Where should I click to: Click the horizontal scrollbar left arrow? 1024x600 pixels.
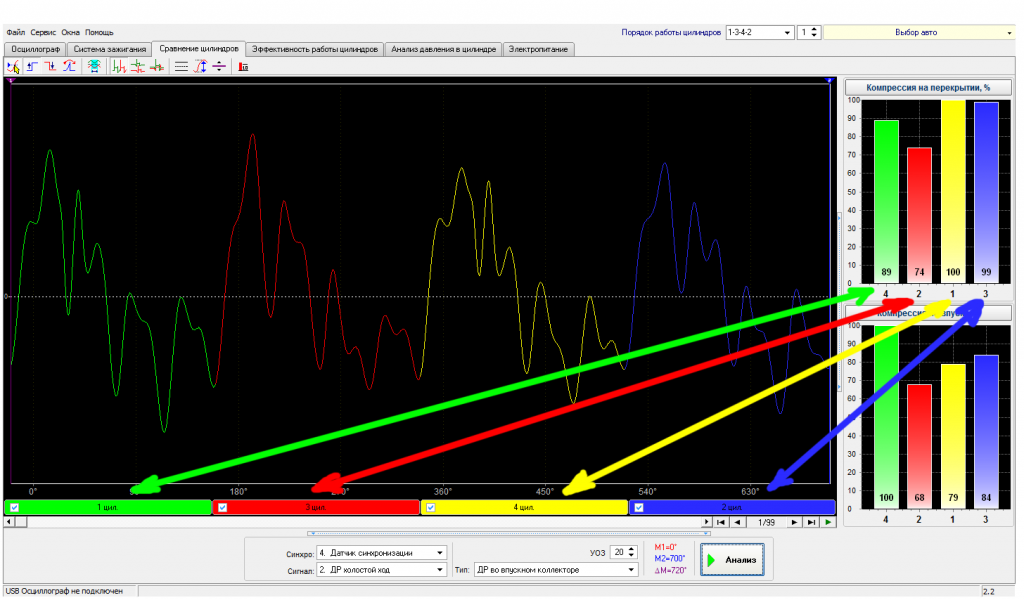[8, 522]
